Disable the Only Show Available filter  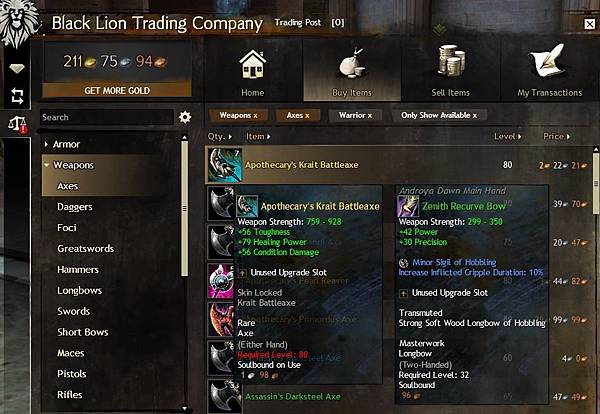(439, 115)
